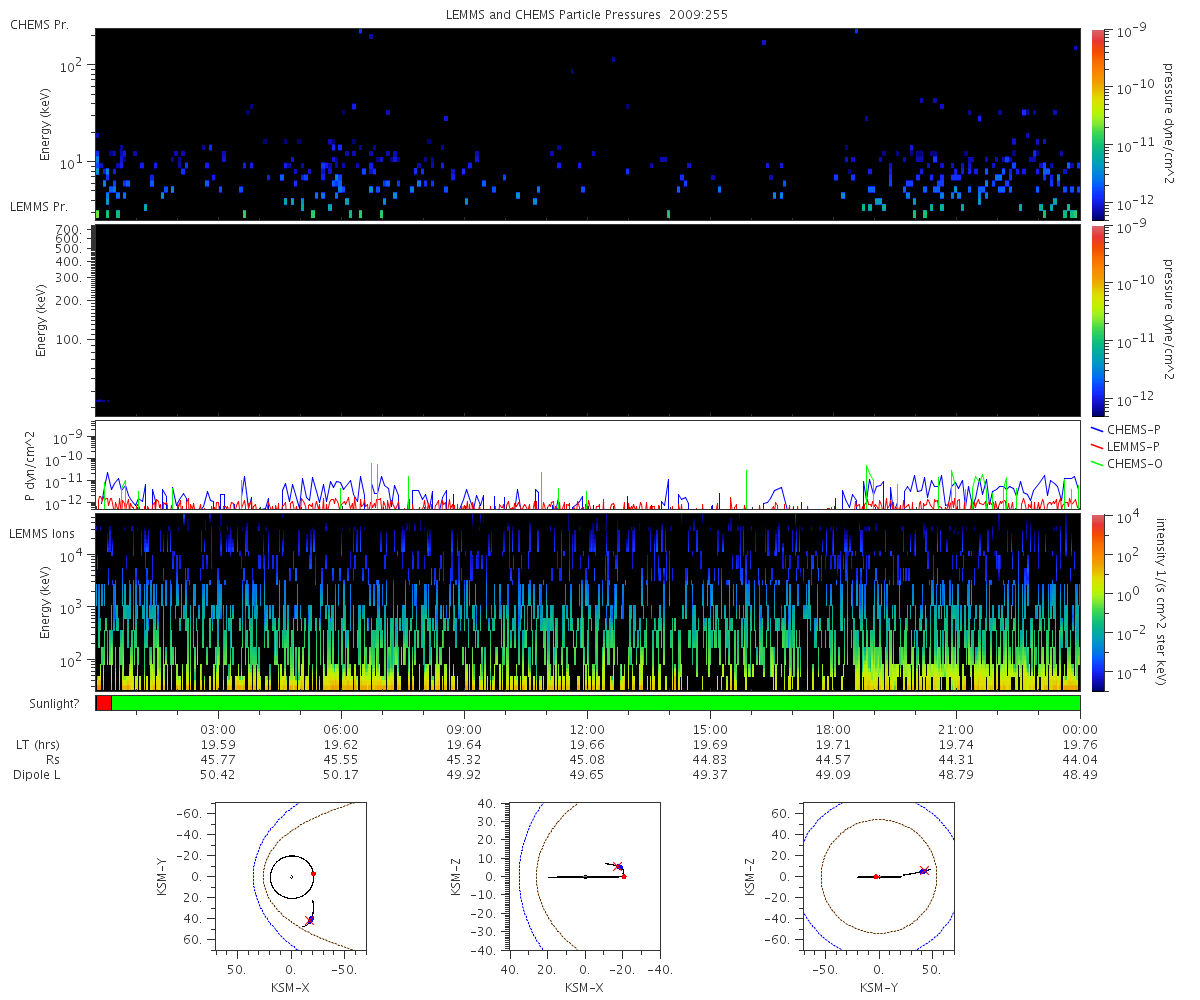Click the CHEMS Pr. panel label
Screen dimensions: 1200x1000
click(x=40, y=24)
